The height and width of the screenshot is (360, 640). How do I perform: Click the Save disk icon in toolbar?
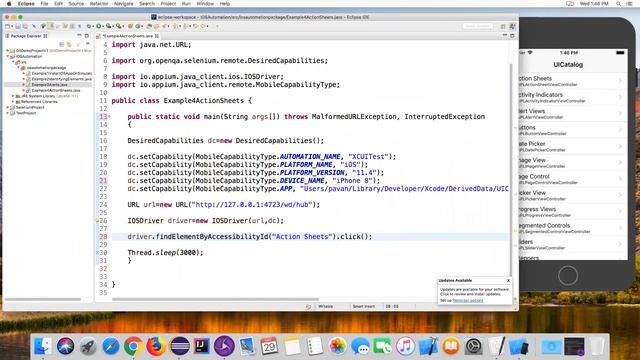(x=18, y=26)
